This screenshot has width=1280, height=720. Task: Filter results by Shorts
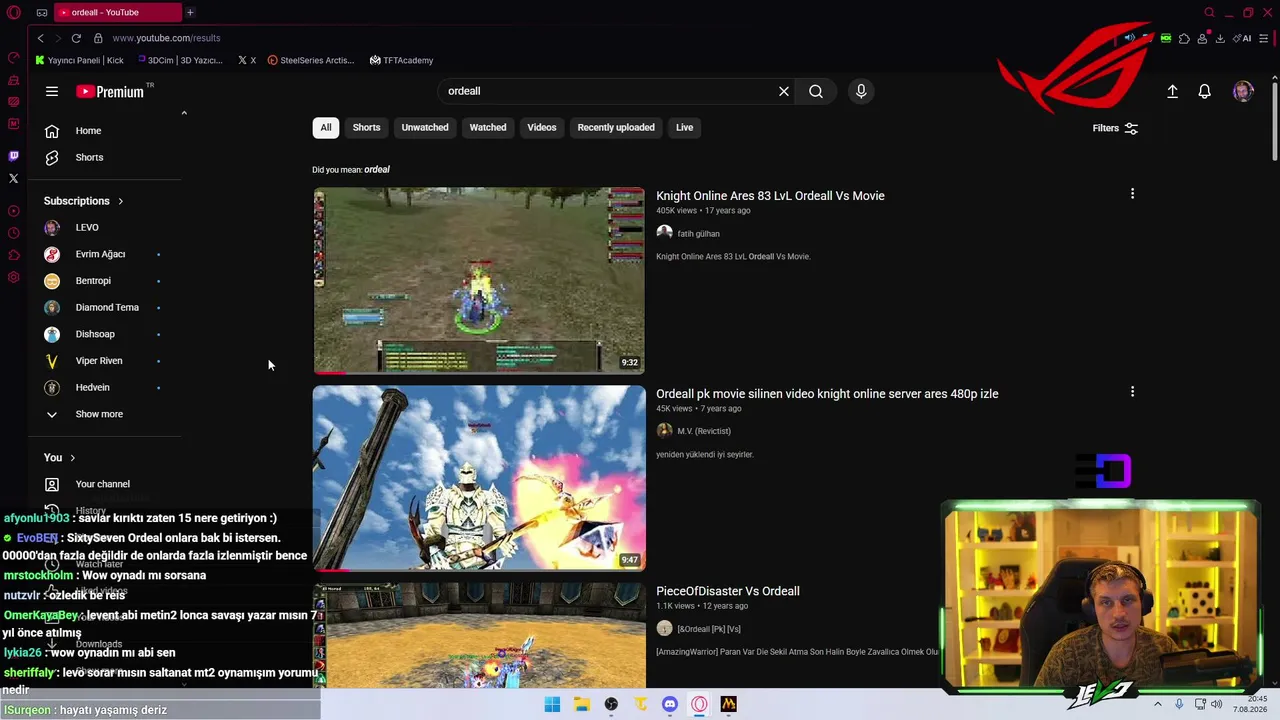(x=366, y=127)
